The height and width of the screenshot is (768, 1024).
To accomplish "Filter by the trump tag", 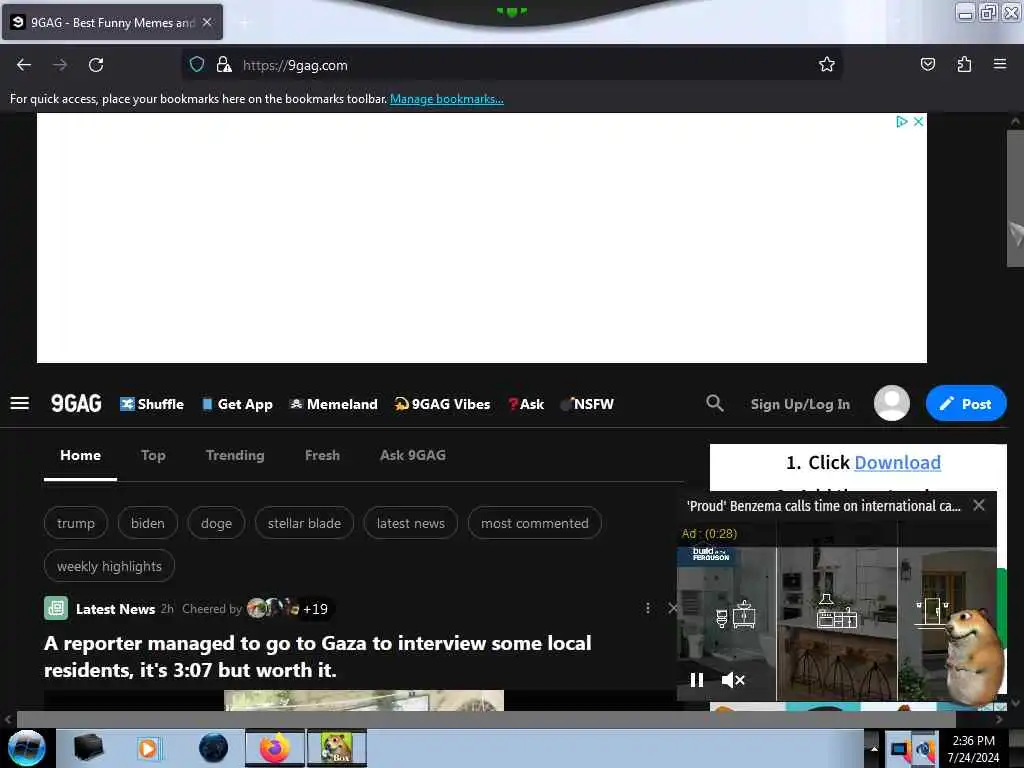I will pyautogui.click(x=76, y=523).
